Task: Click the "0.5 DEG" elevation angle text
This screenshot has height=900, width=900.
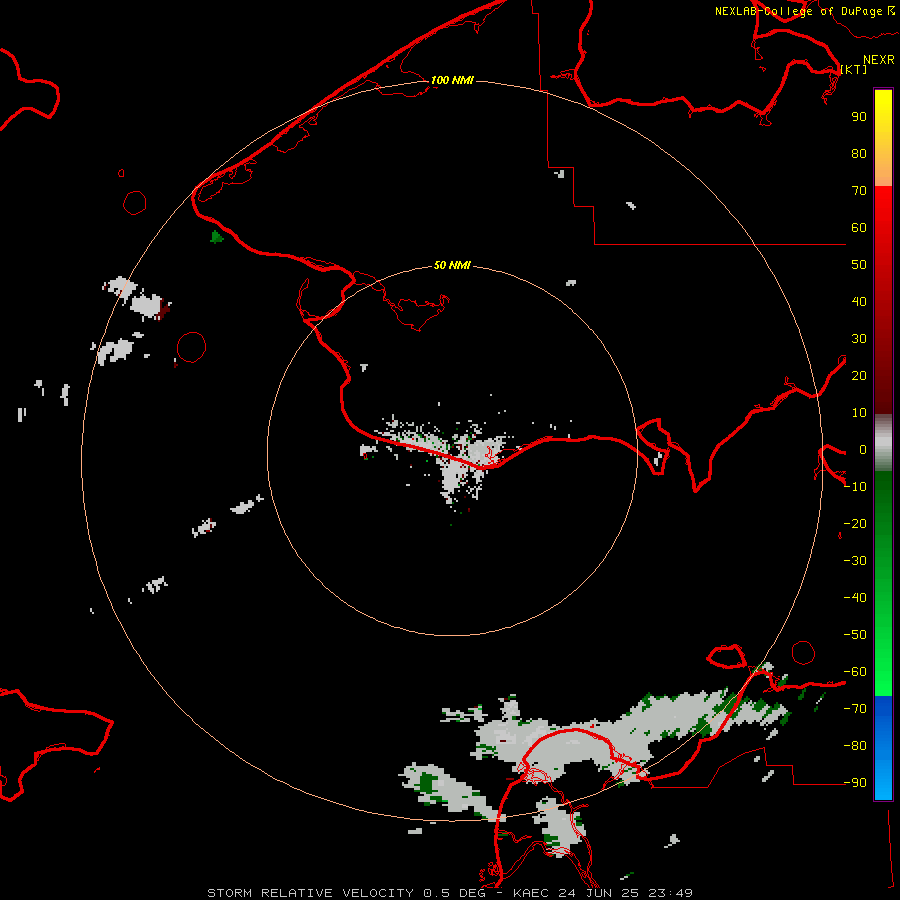Action: pos(455,893)
